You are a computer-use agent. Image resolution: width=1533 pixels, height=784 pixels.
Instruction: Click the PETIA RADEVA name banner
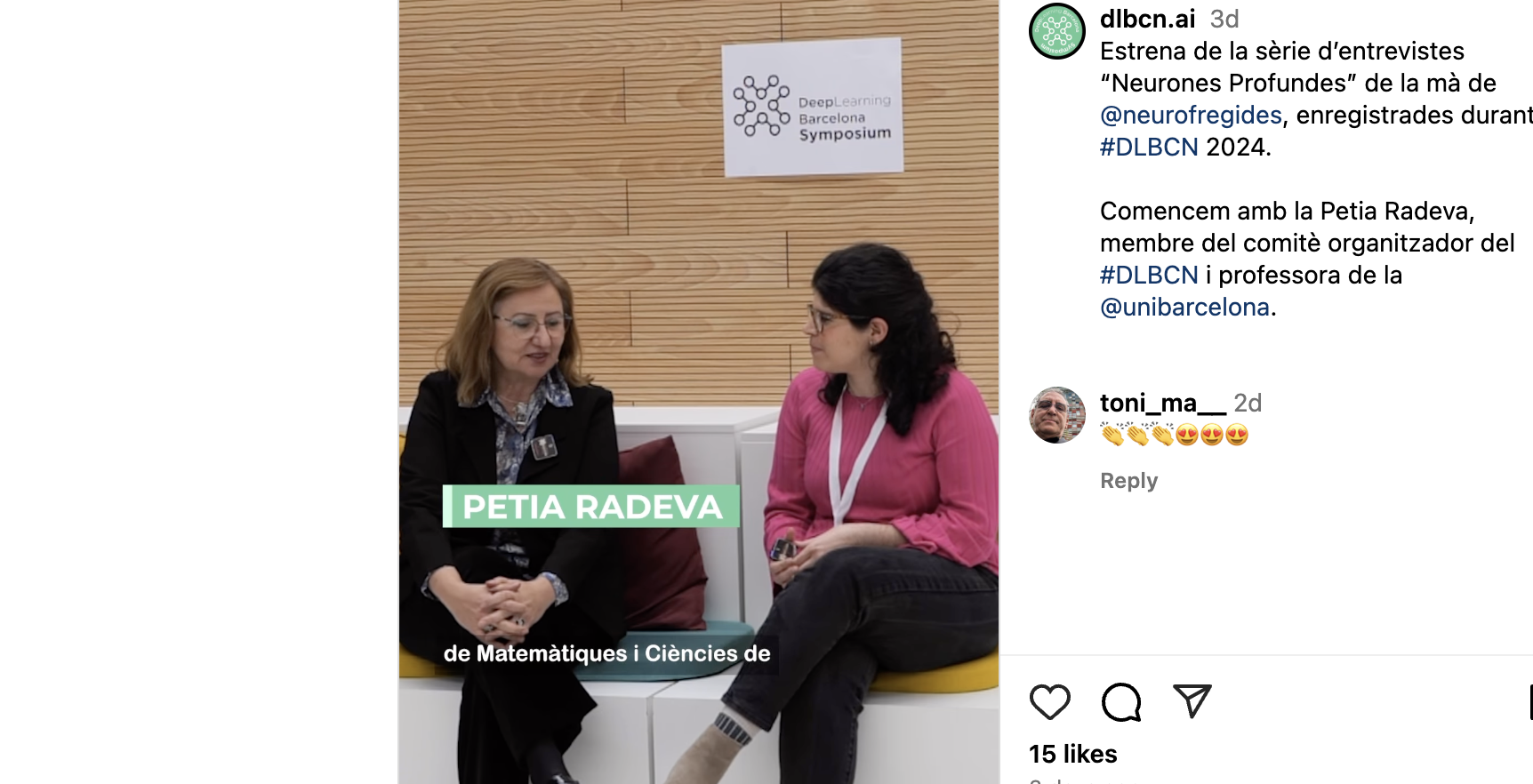pyautogui.click(x=591, y=507)
